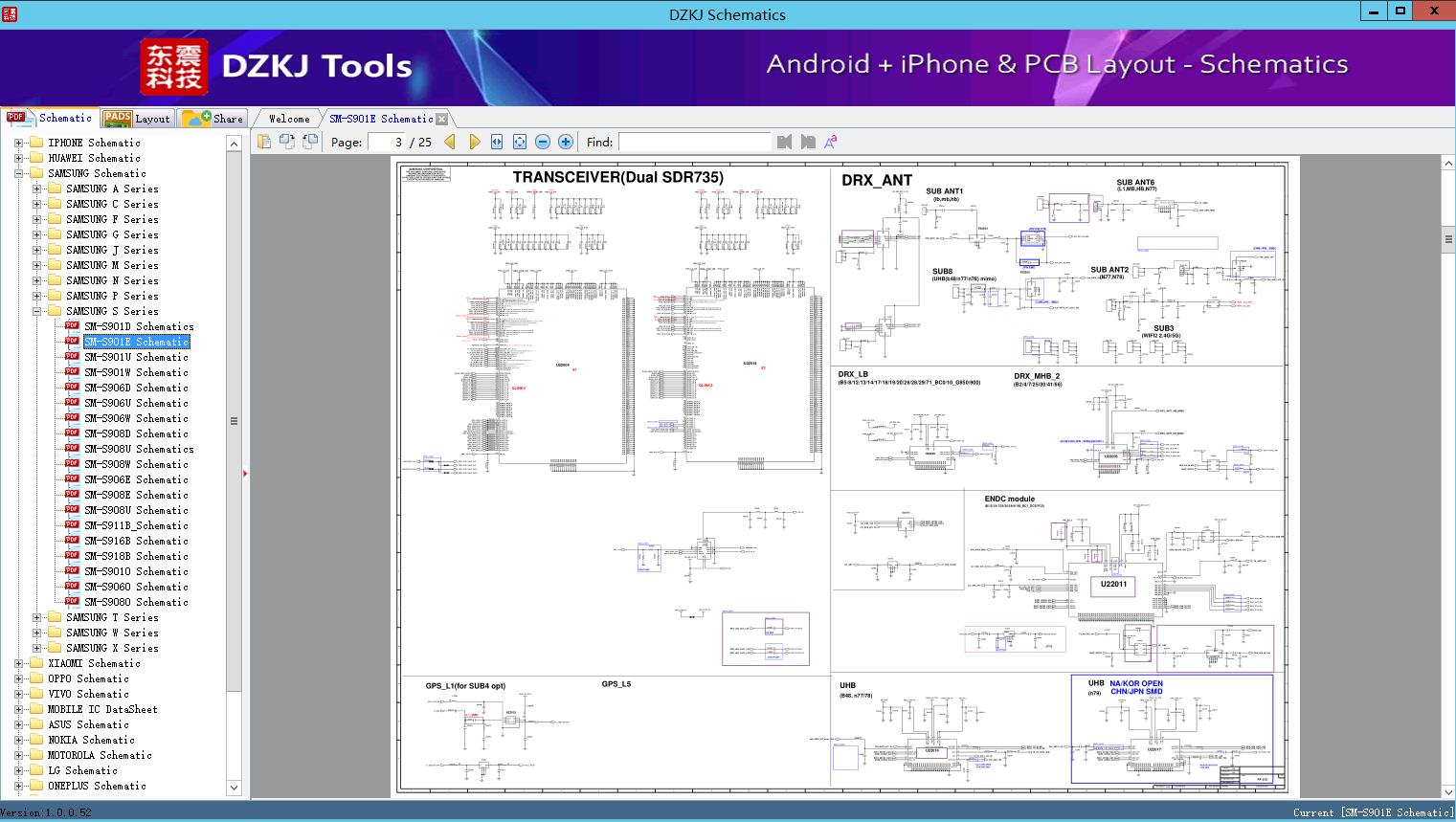Open the Welcome tab
1456x822 pixels.
(x=289, y=119)
